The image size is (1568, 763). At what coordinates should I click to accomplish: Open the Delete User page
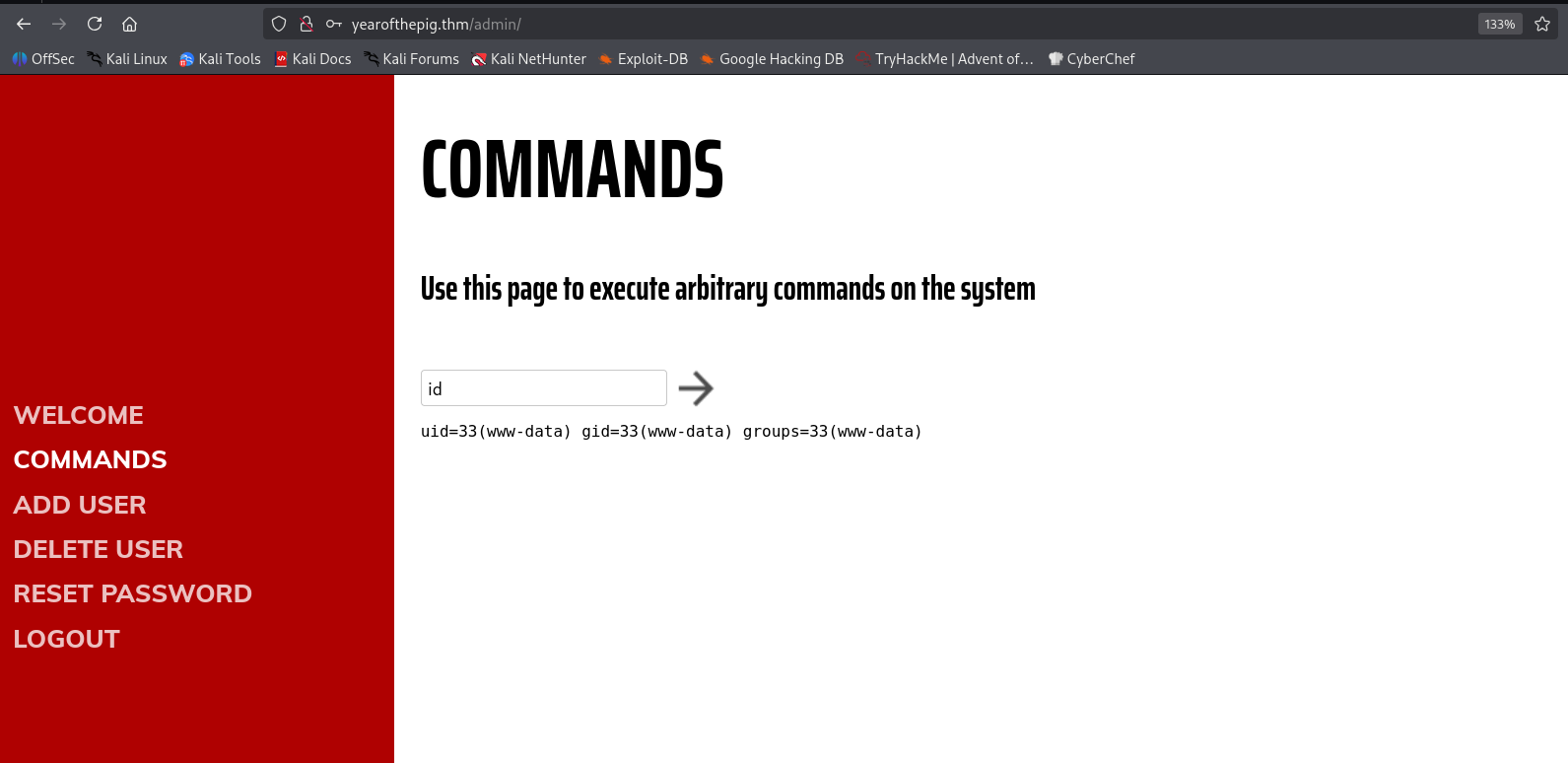99,549
